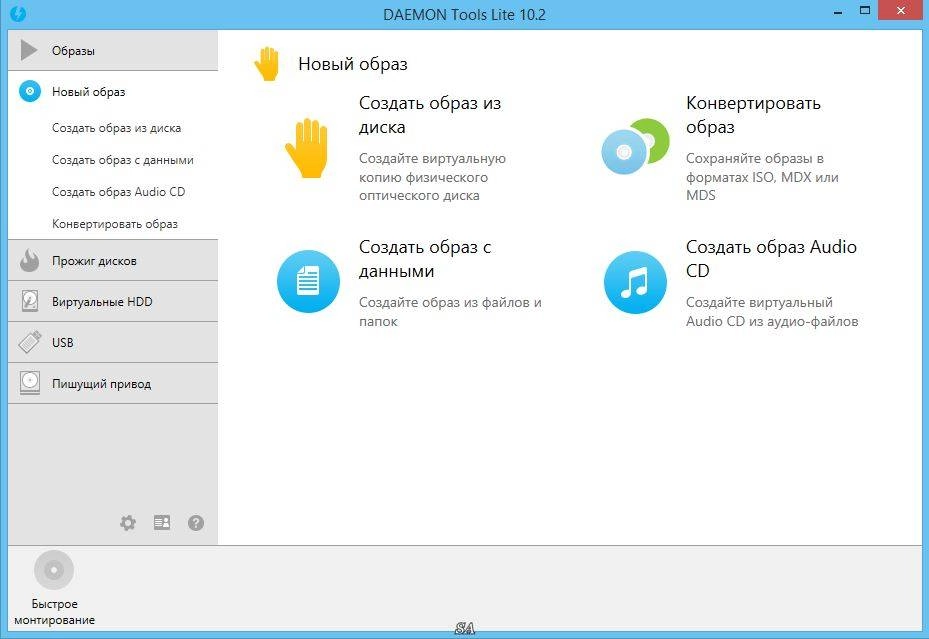Click the Новый образ page title text
The height and width of the screenshot is (639, 929).
pyautogui.click(x=353, y=64)
